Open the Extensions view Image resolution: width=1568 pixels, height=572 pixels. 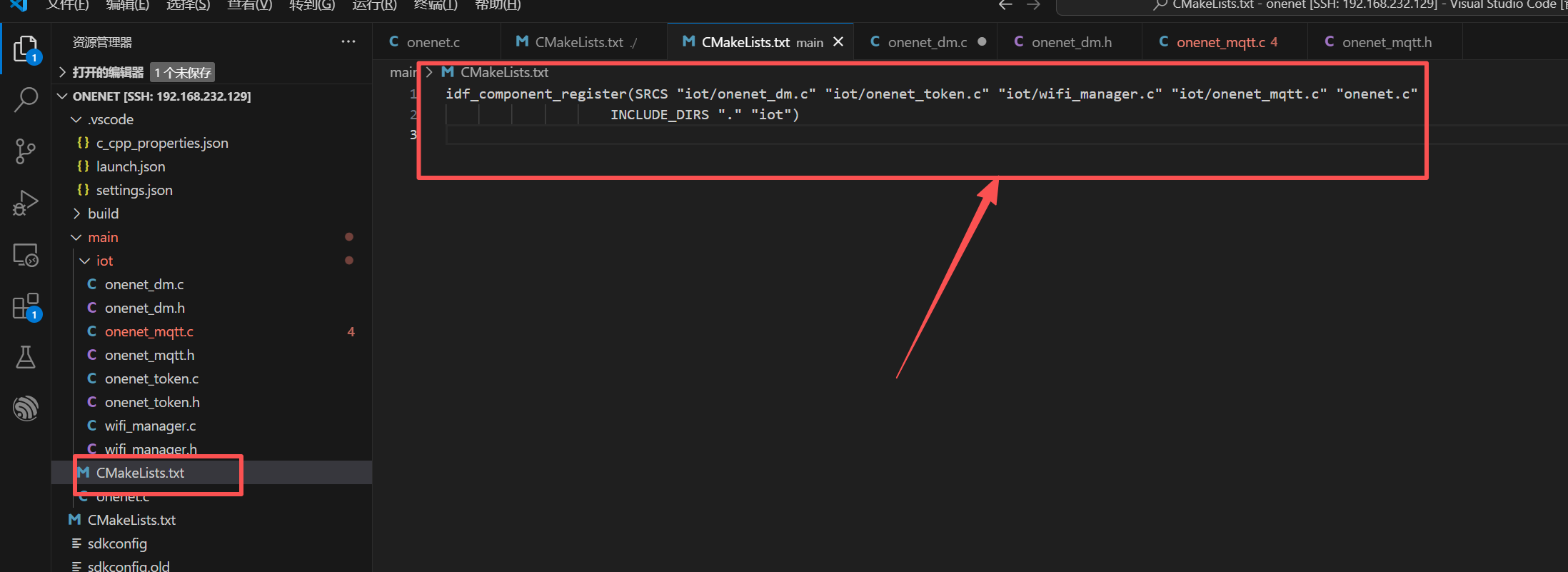point(26,306)
